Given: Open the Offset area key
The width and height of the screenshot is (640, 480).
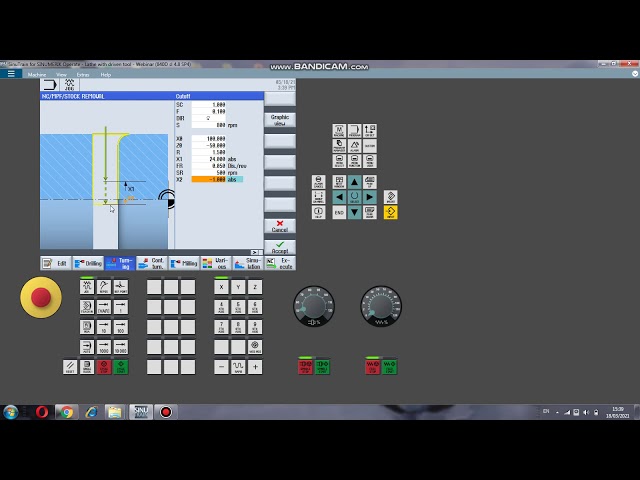Looking at the screenshot, I should [x=370, y=131].
